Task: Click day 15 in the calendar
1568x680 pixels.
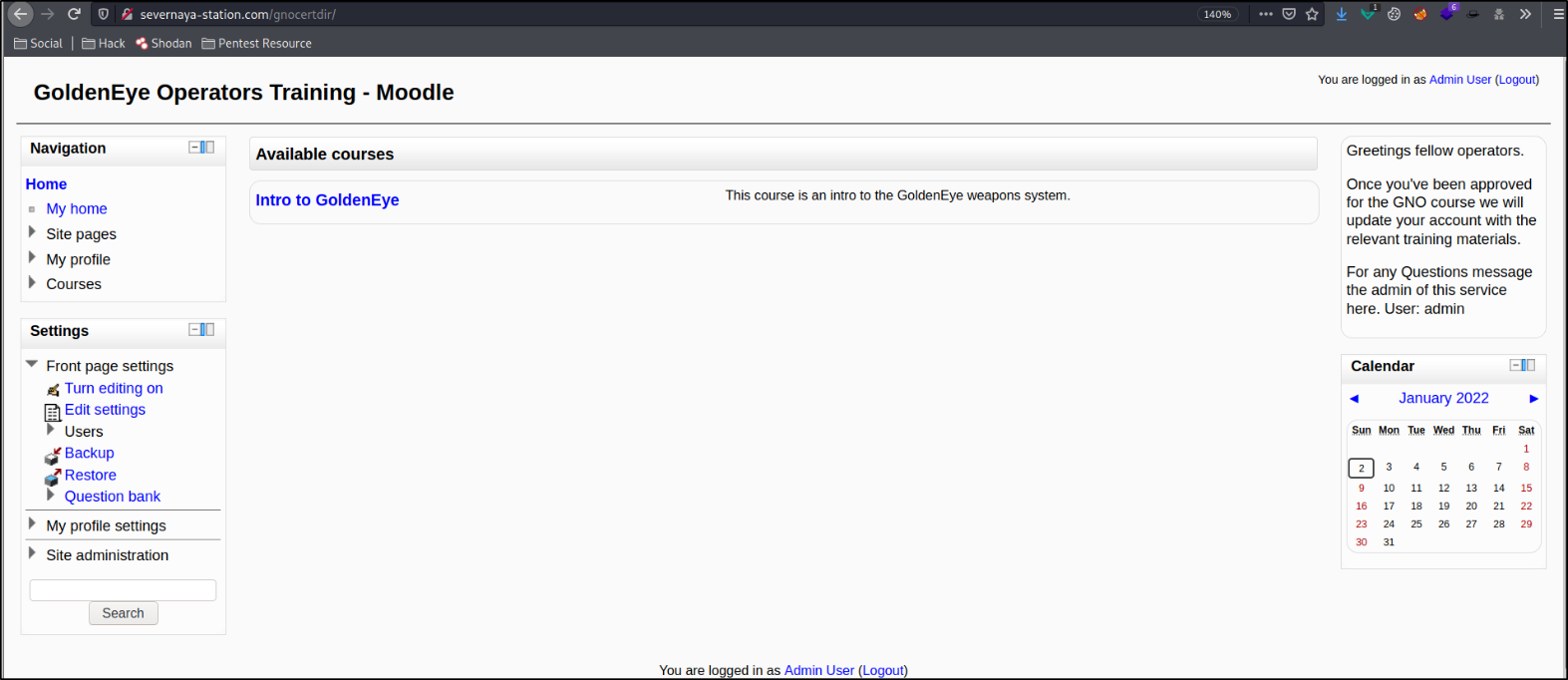Action: [x=1526, y=488]
